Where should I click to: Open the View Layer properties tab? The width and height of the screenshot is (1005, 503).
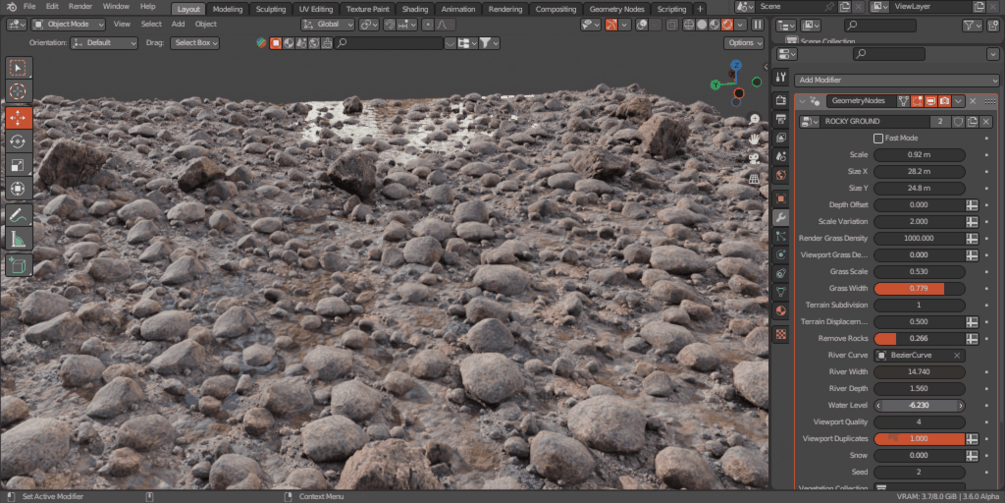pyautogui.click(x=781, y=138)
